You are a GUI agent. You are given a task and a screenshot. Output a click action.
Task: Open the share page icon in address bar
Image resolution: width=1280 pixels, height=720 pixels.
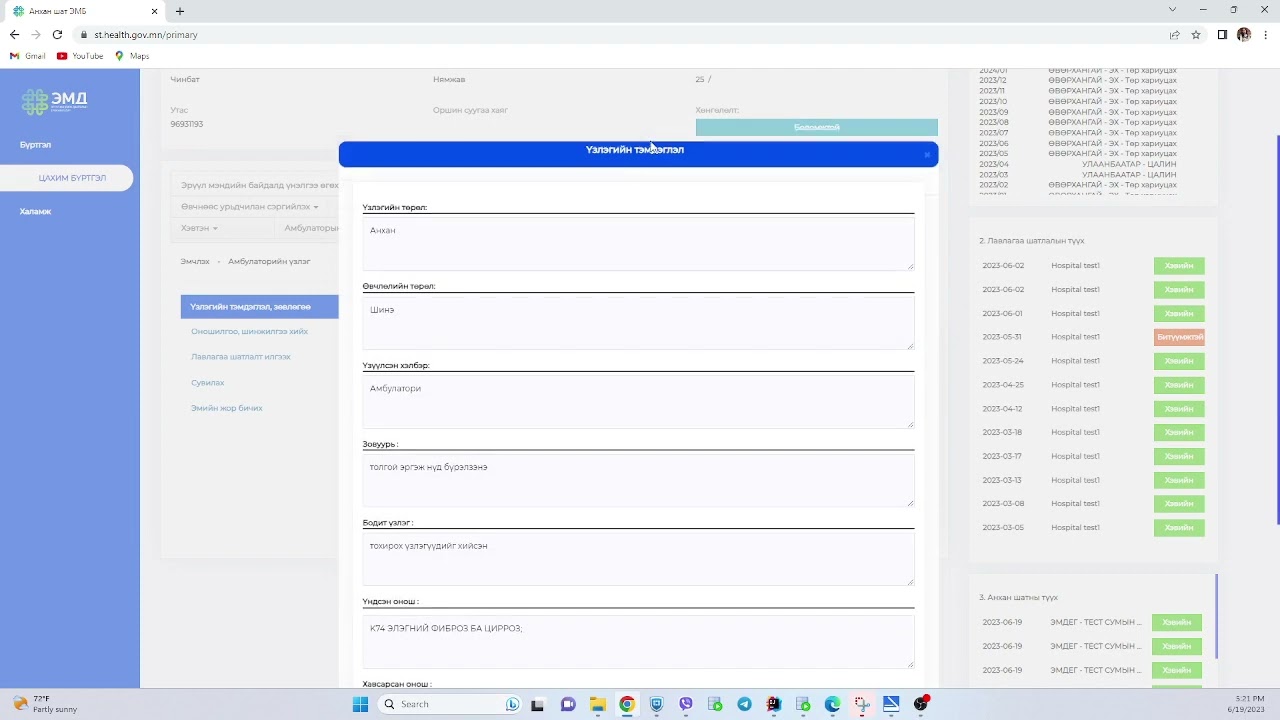tap(1174, 35)
